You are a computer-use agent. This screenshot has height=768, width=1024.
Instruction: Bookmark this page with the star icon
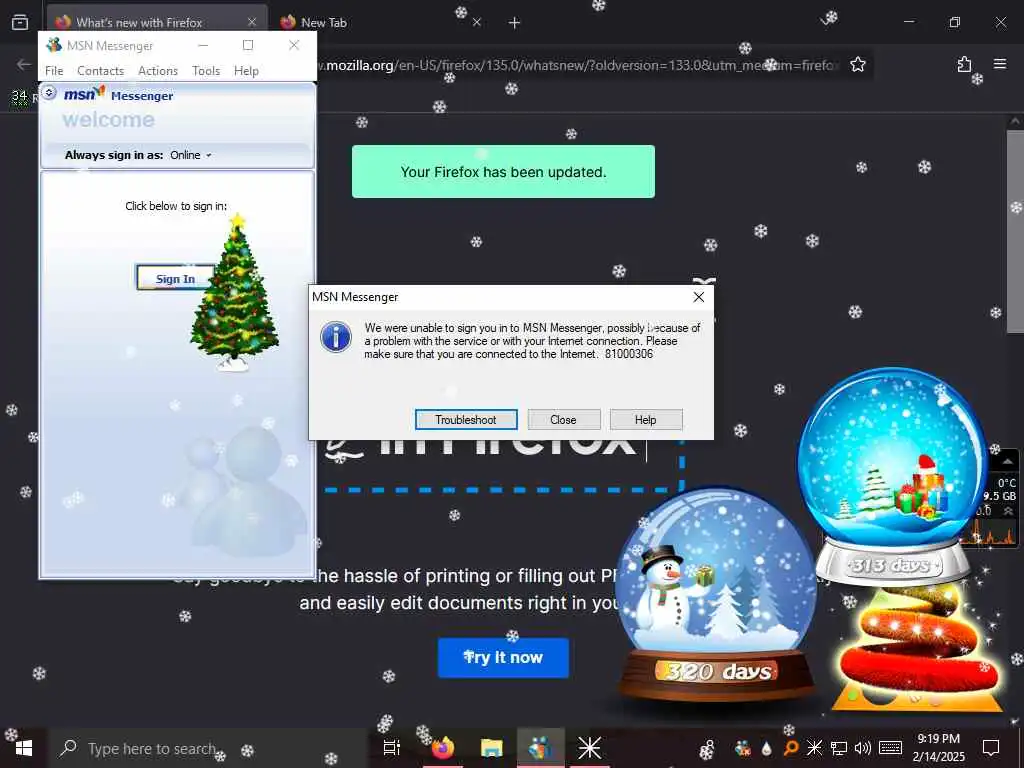857,64
